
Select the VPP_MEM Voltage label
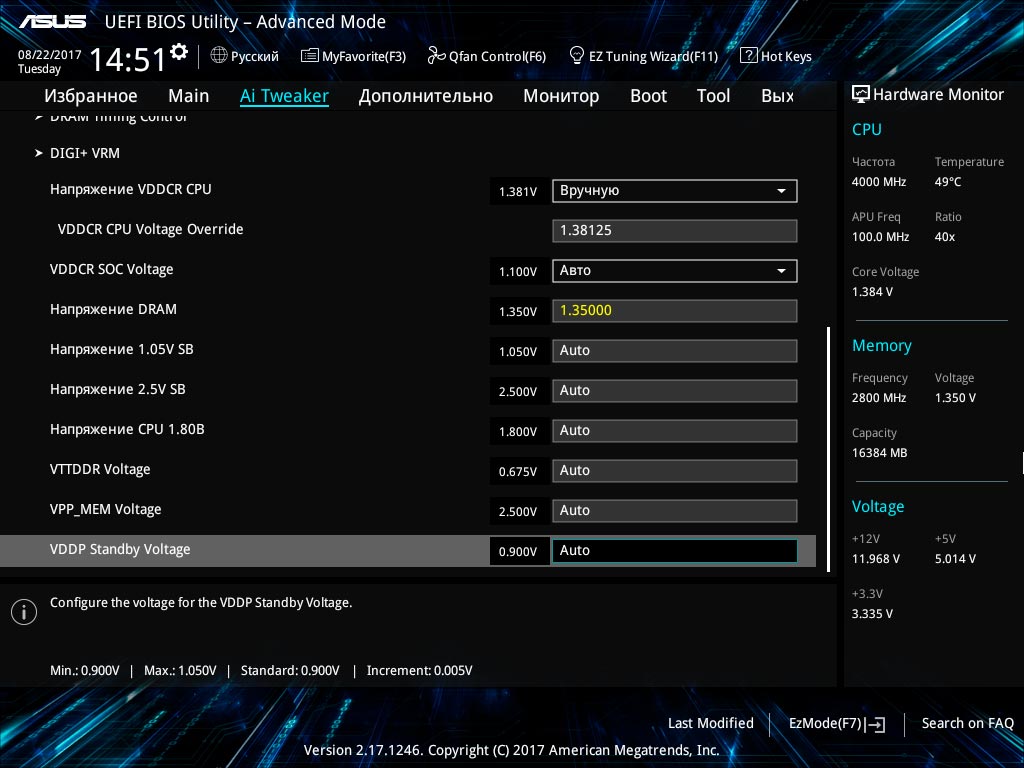click(x=105, y=510)
